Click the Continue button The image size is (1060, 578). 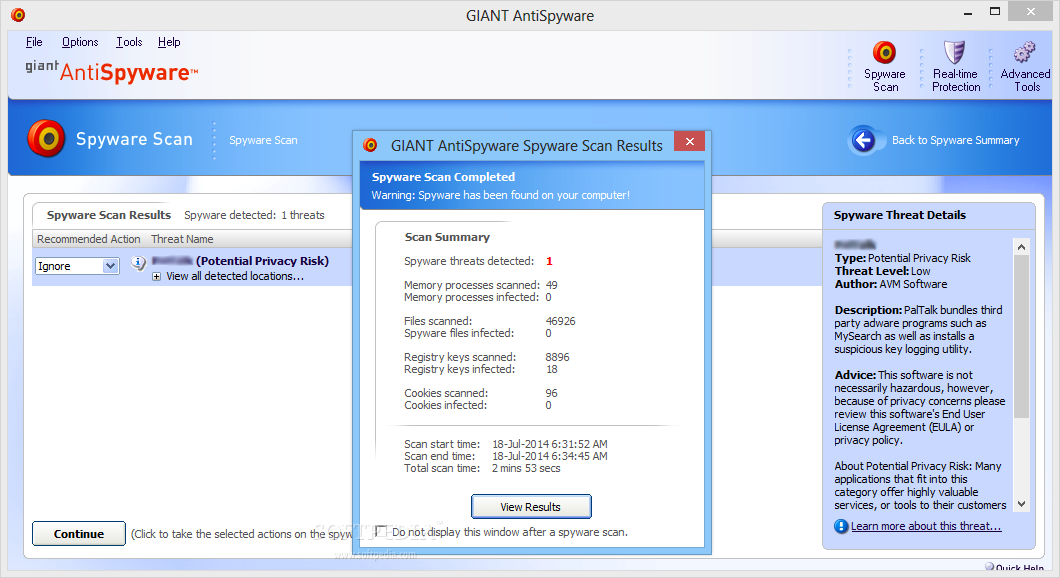click(78, 533)
